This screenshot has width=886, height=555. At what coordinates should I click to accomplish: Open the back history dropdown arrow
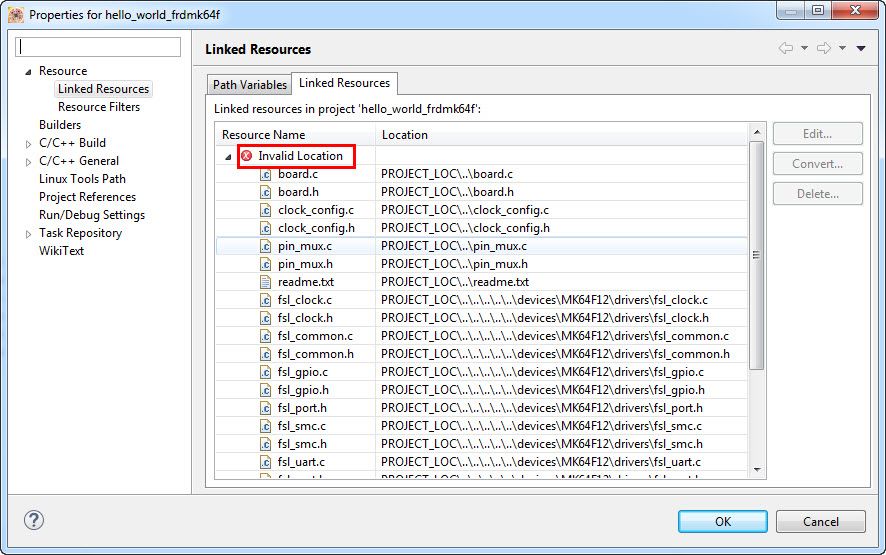(804, 48)
